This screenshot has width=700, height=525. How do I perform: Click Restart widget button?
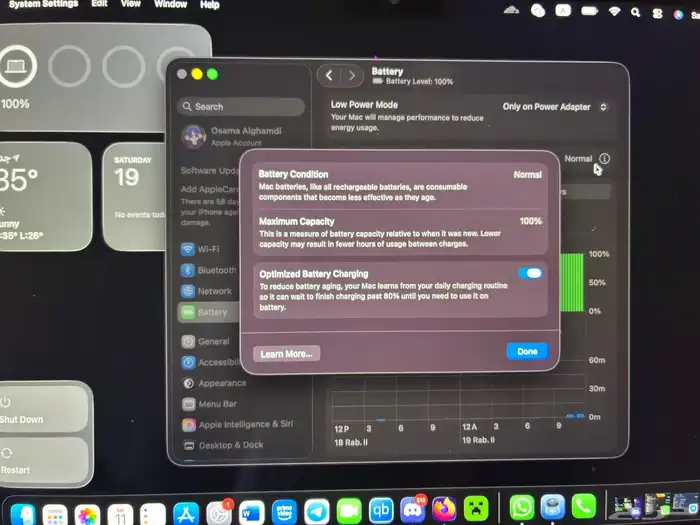(44, 461)
